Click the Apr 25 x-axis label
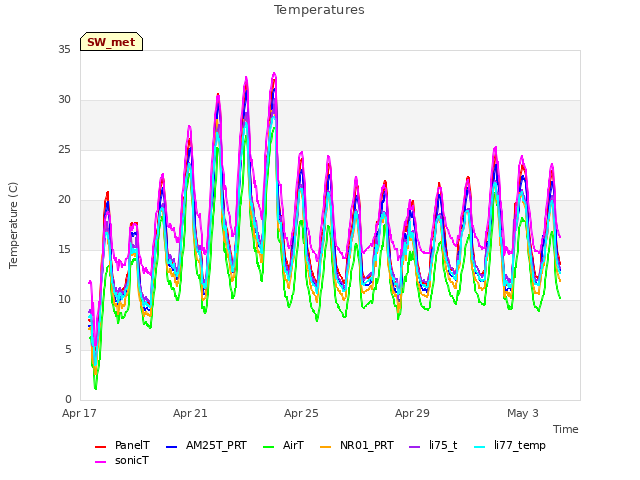 pos(301,413)
